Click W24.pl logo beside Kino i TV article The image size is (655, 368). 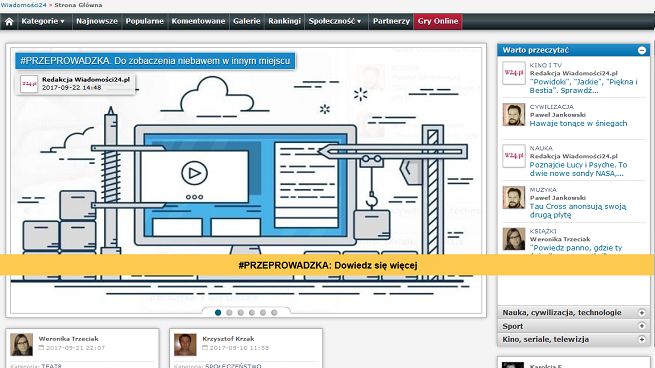pyautogui.click(x=513, y=73)
